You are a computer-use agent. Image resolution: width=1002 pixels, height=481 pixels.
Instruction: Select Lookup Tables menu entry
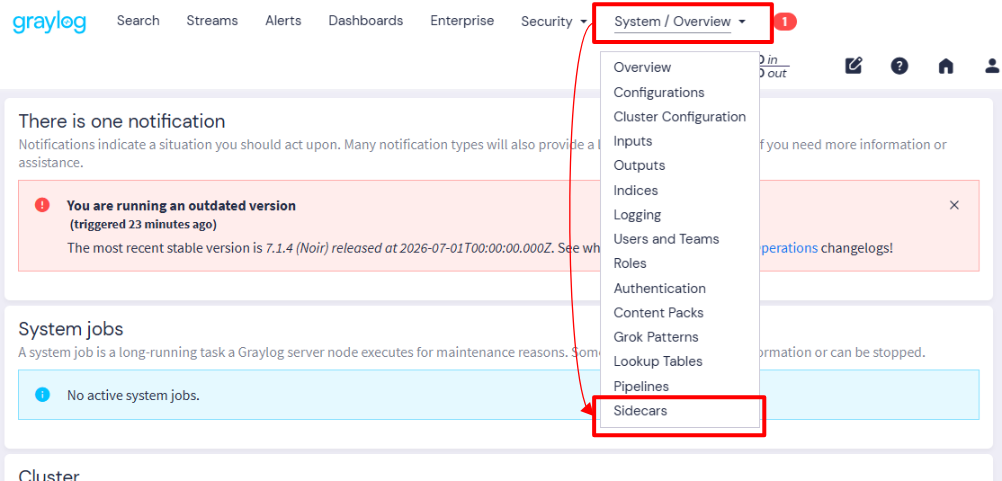[658, 361]
